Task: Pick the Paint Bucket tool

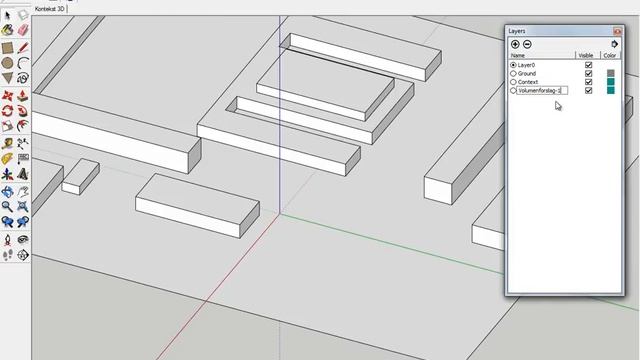Action: [7, 30]
